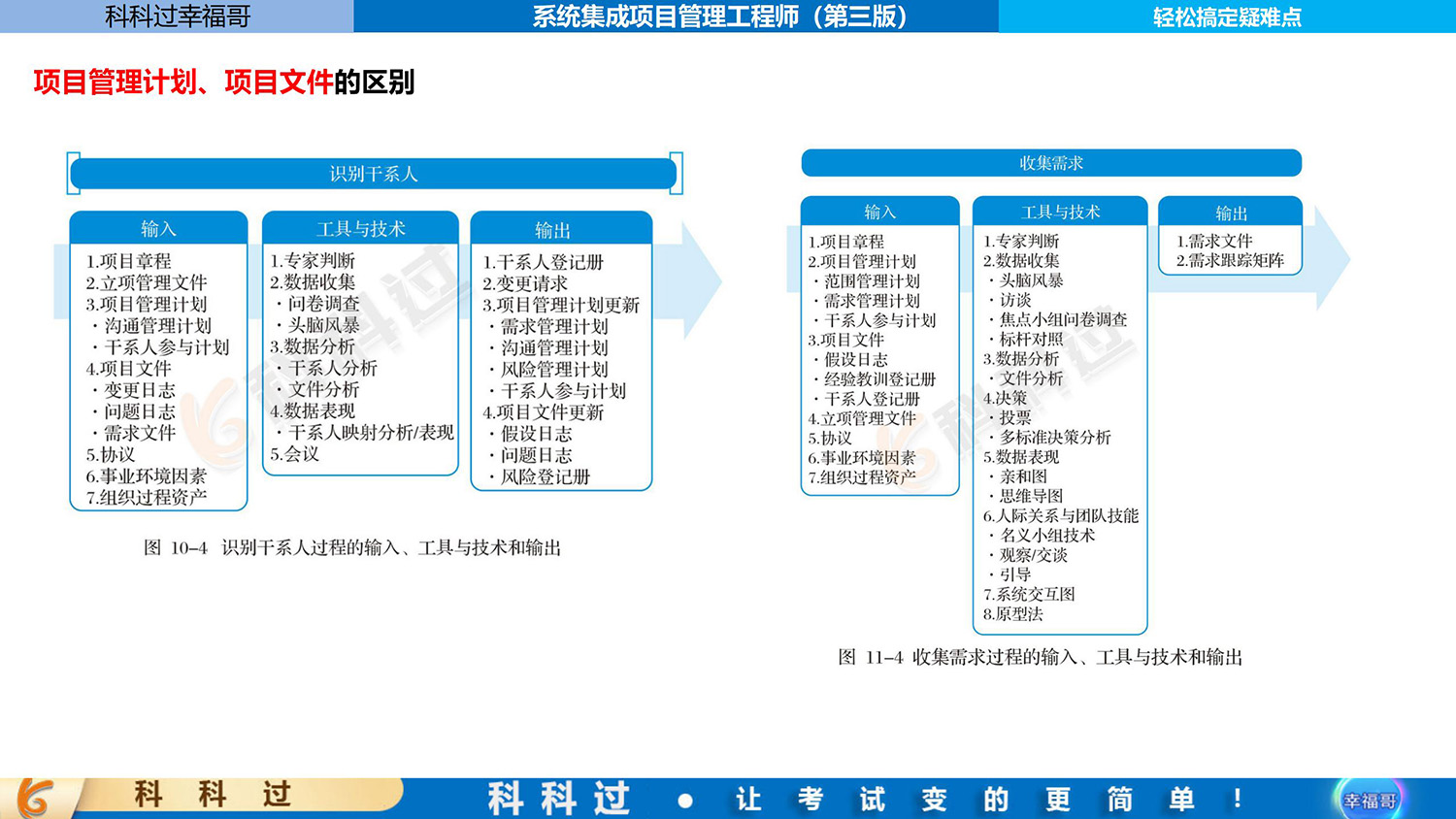Viewport: 1456px width, 819px height.
Task: Click 输入 header under 识别干系人
Action: point(158,228)
